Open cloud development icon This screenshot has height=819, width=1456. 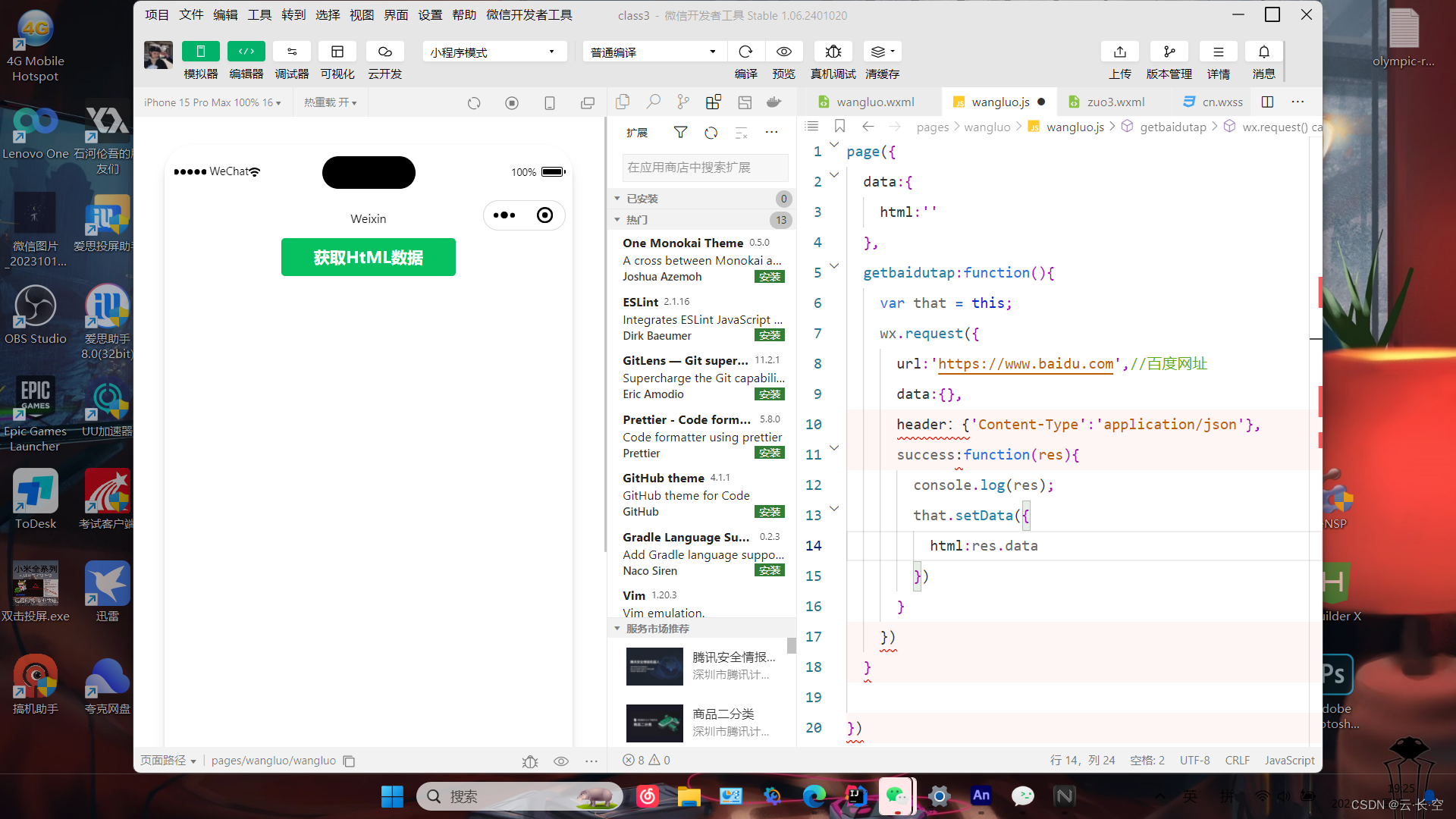point(385,52)
